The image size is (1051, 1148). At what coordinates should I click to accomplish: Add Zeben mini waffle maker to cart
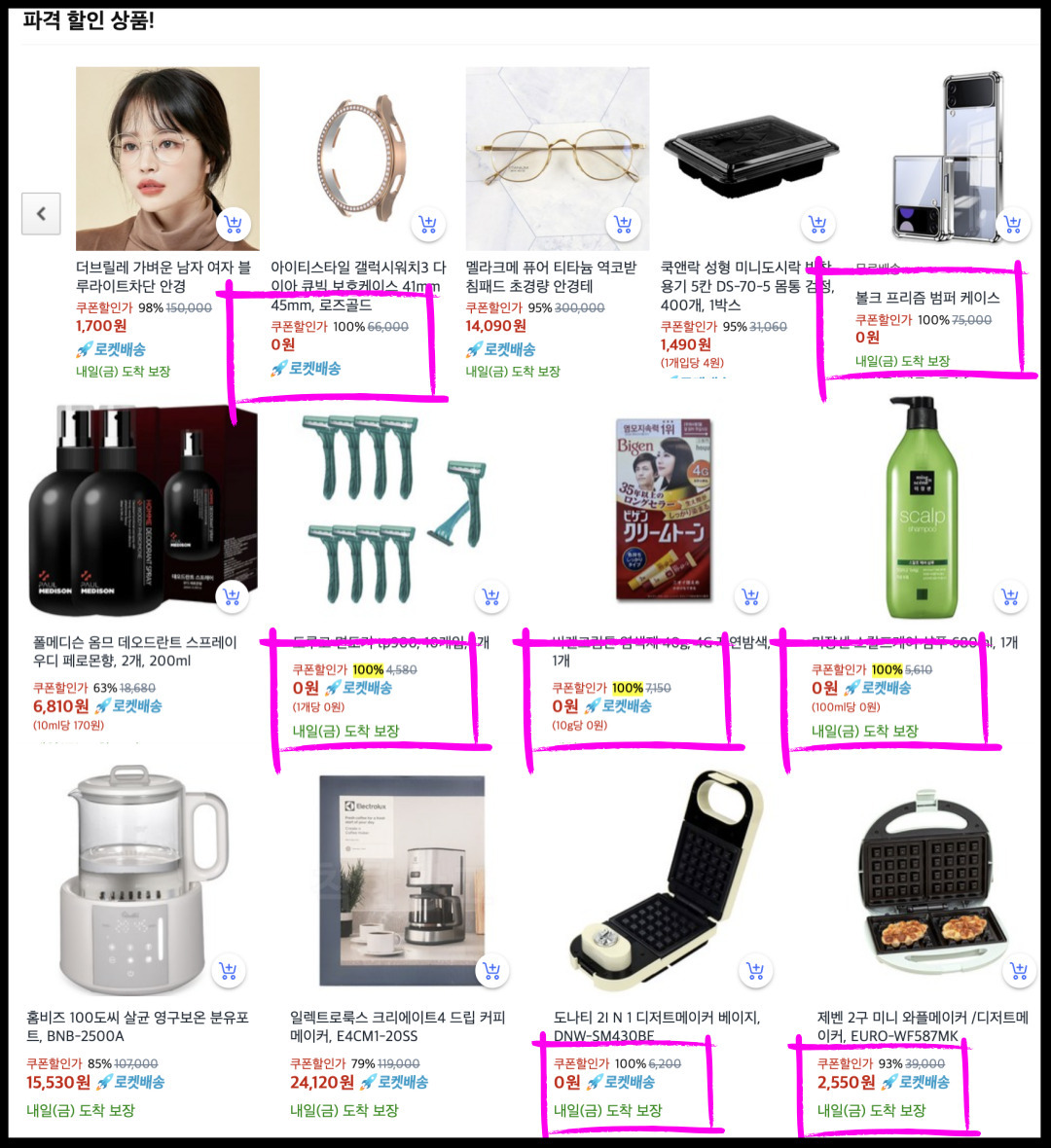point(1019,971)
